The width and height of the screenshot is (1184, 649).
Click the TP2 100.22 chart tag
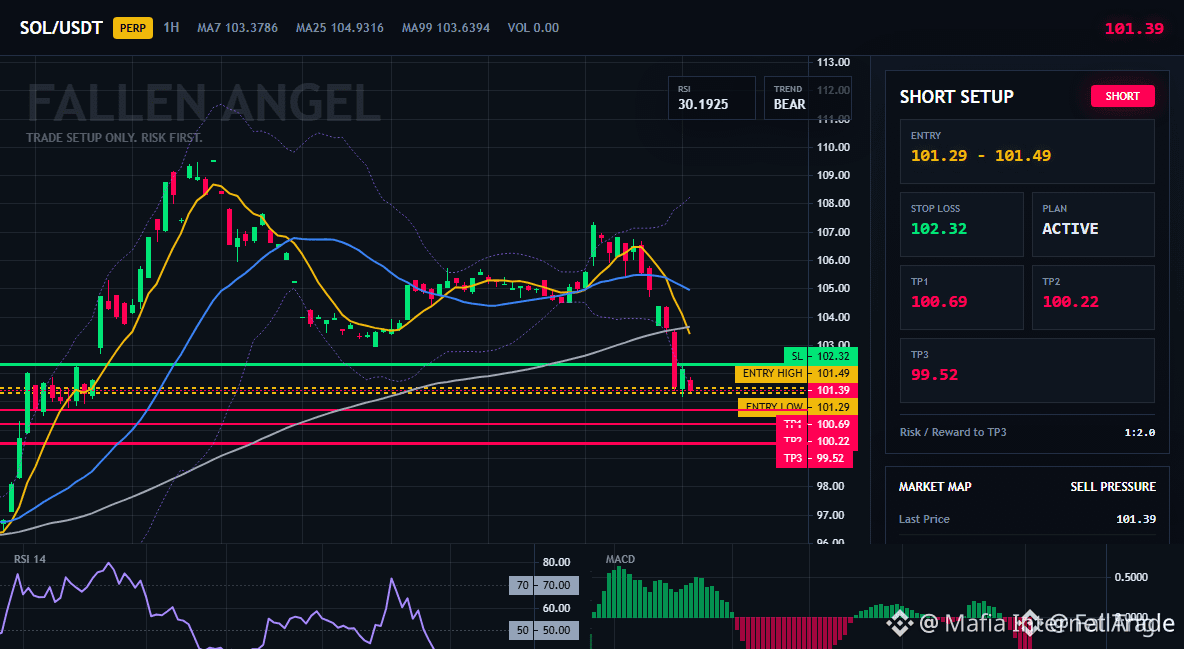[816, 441]
